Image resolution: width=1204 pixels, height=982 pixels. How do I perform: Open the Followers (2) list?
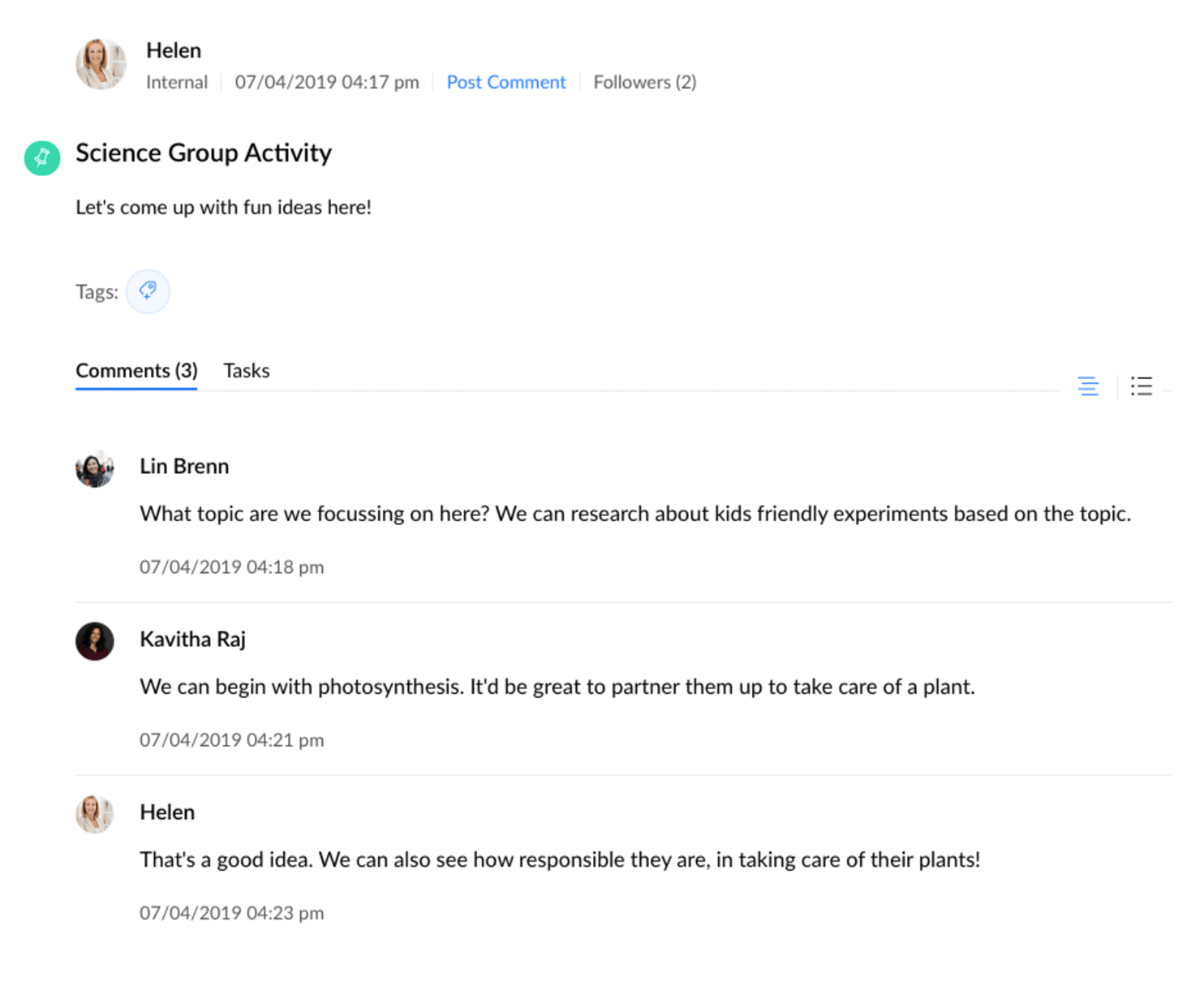pos(645,82)
